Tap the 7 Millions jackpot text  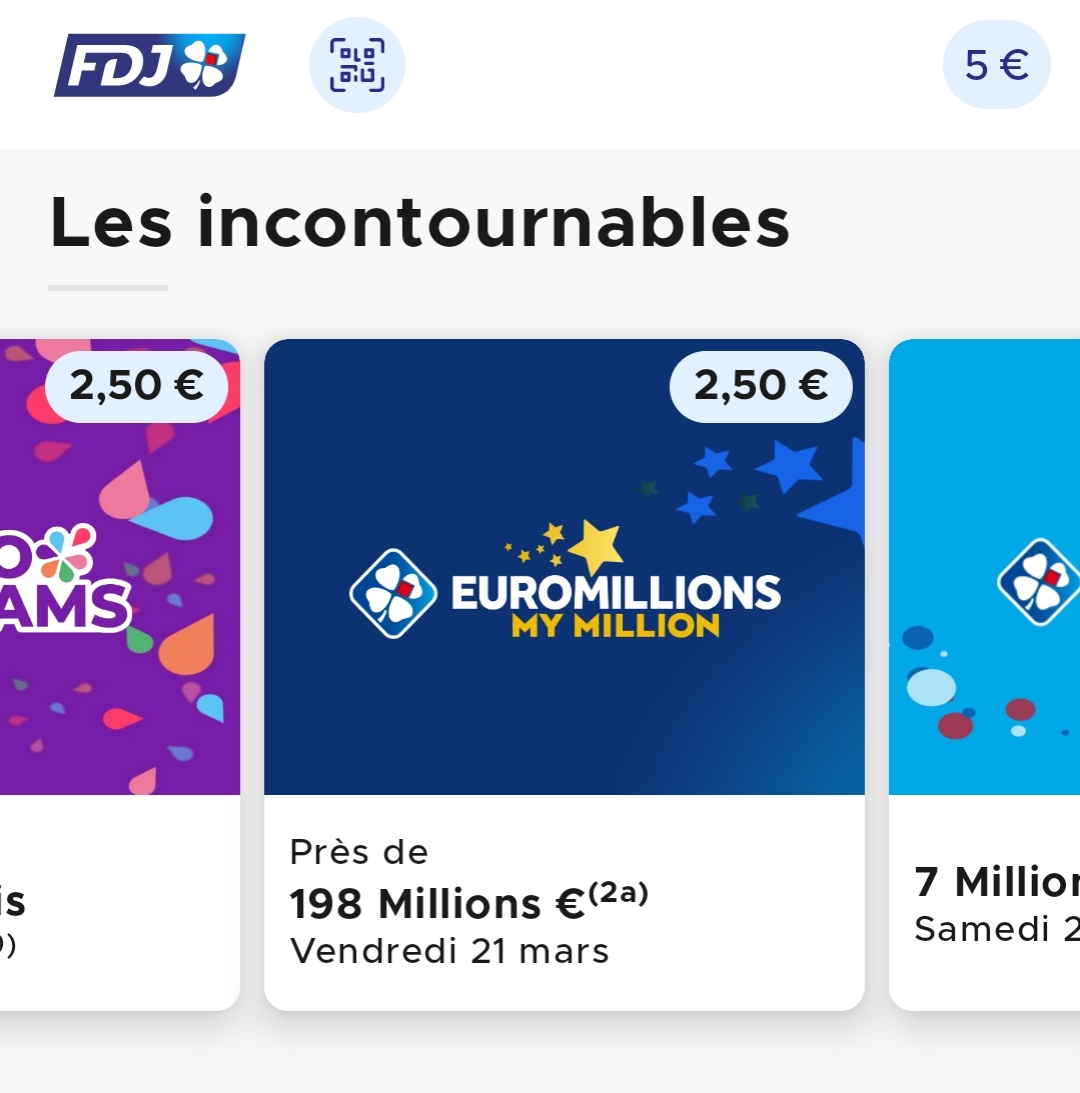[997, 882]
